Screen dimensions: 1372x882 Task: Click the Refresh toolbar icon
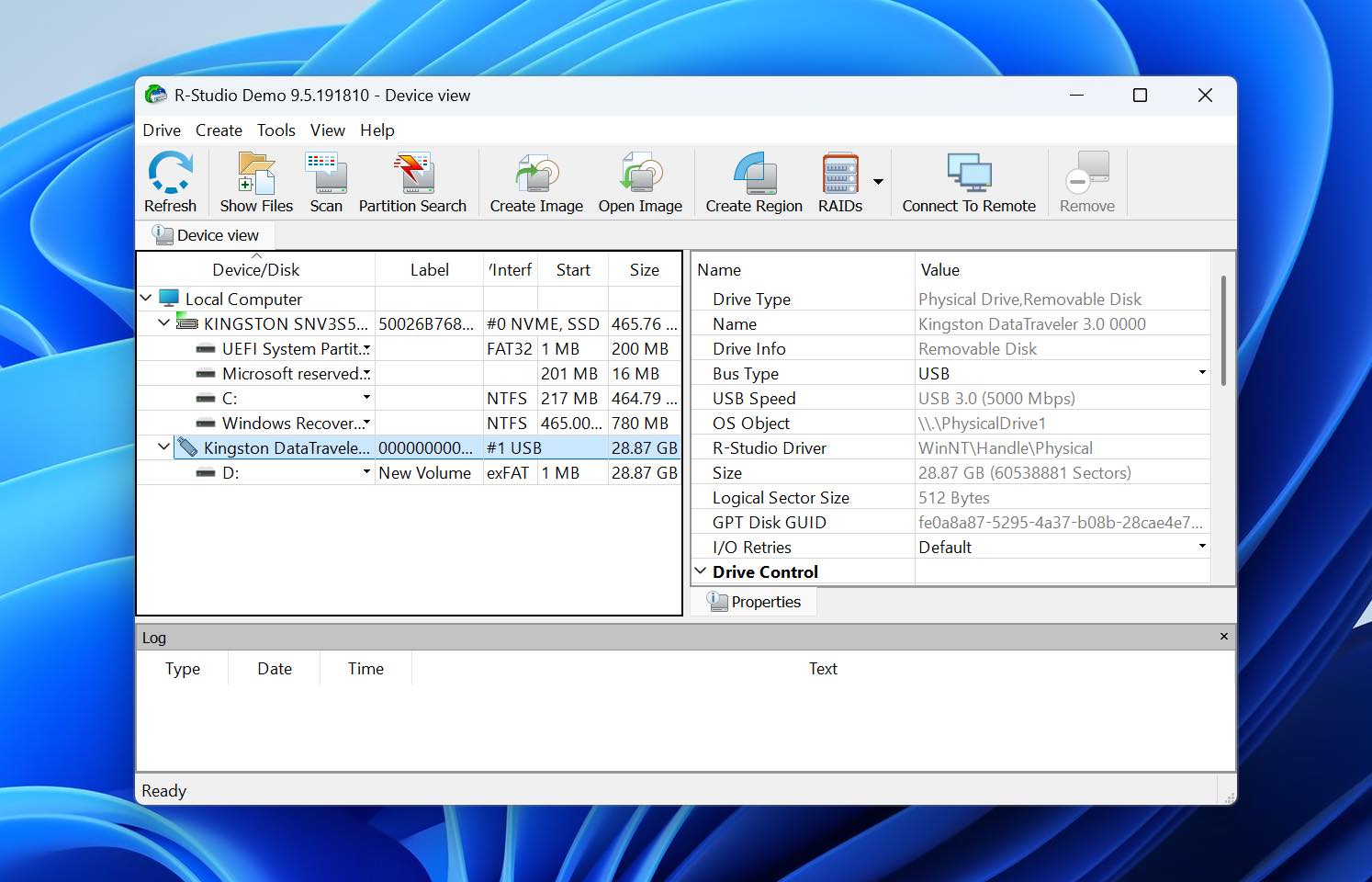(x=170, y=174)
